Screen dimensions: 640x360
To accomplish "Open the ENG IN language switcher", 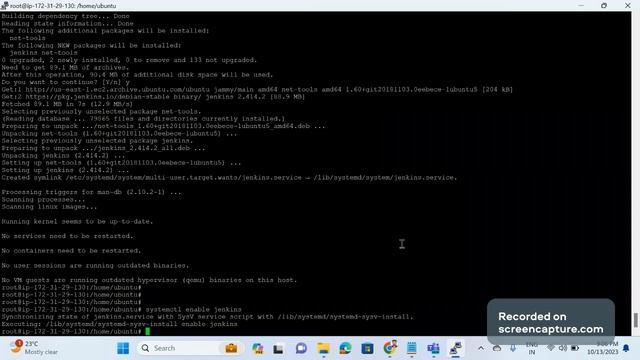I will 532,348.
